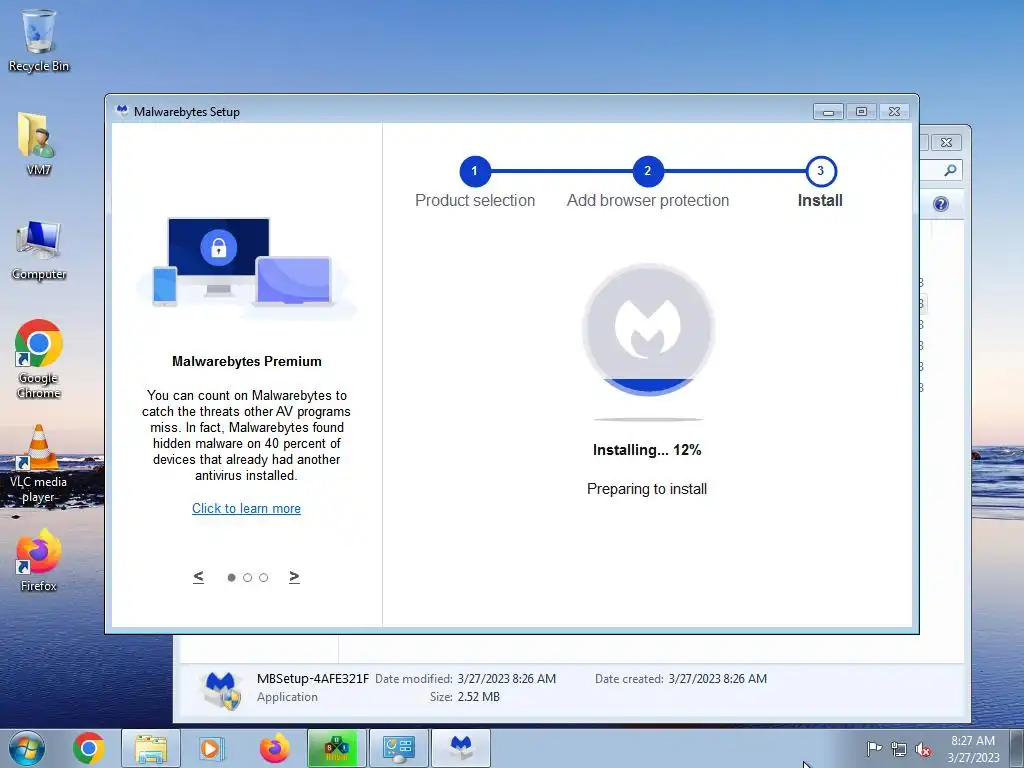This screenshot has width=1024, height=768.
Task: Click the Malwarebytes Setup window title
Action: 187,112
